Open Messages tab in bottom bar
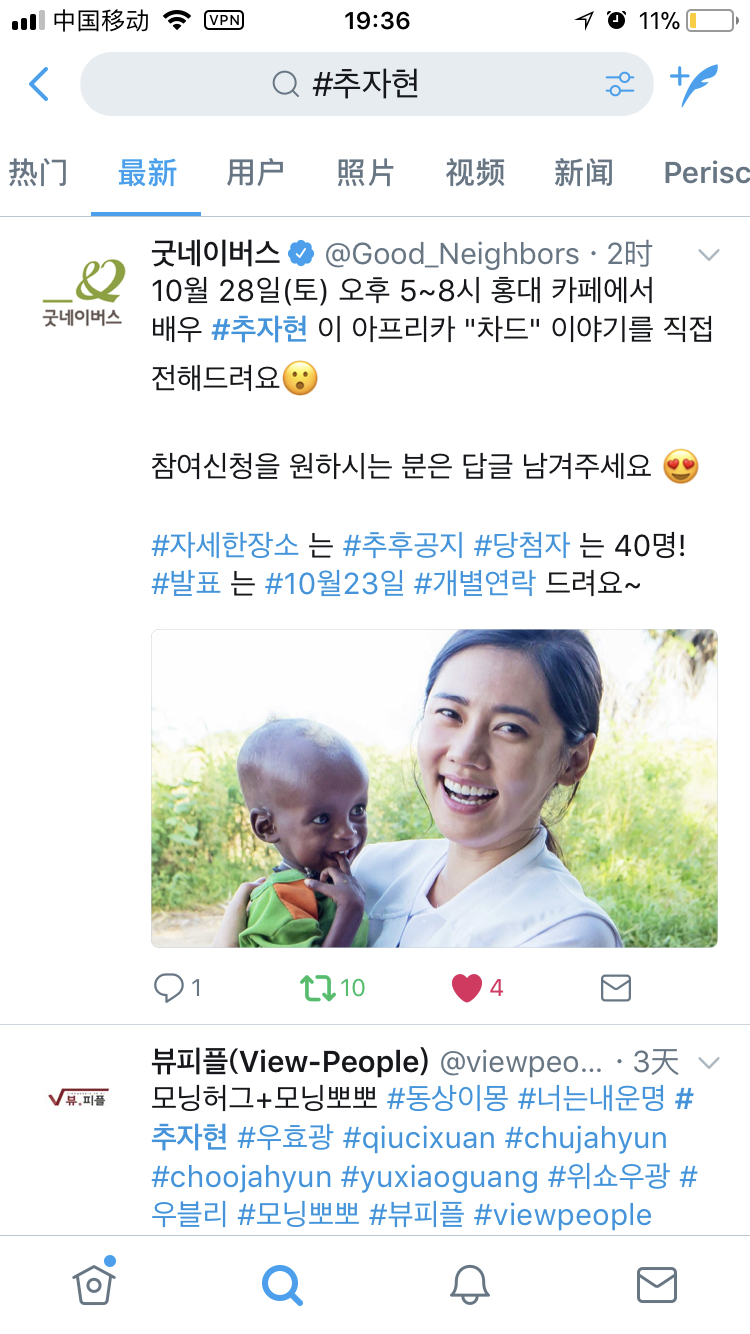The image size is (750, 1334). click(656, 1284)
